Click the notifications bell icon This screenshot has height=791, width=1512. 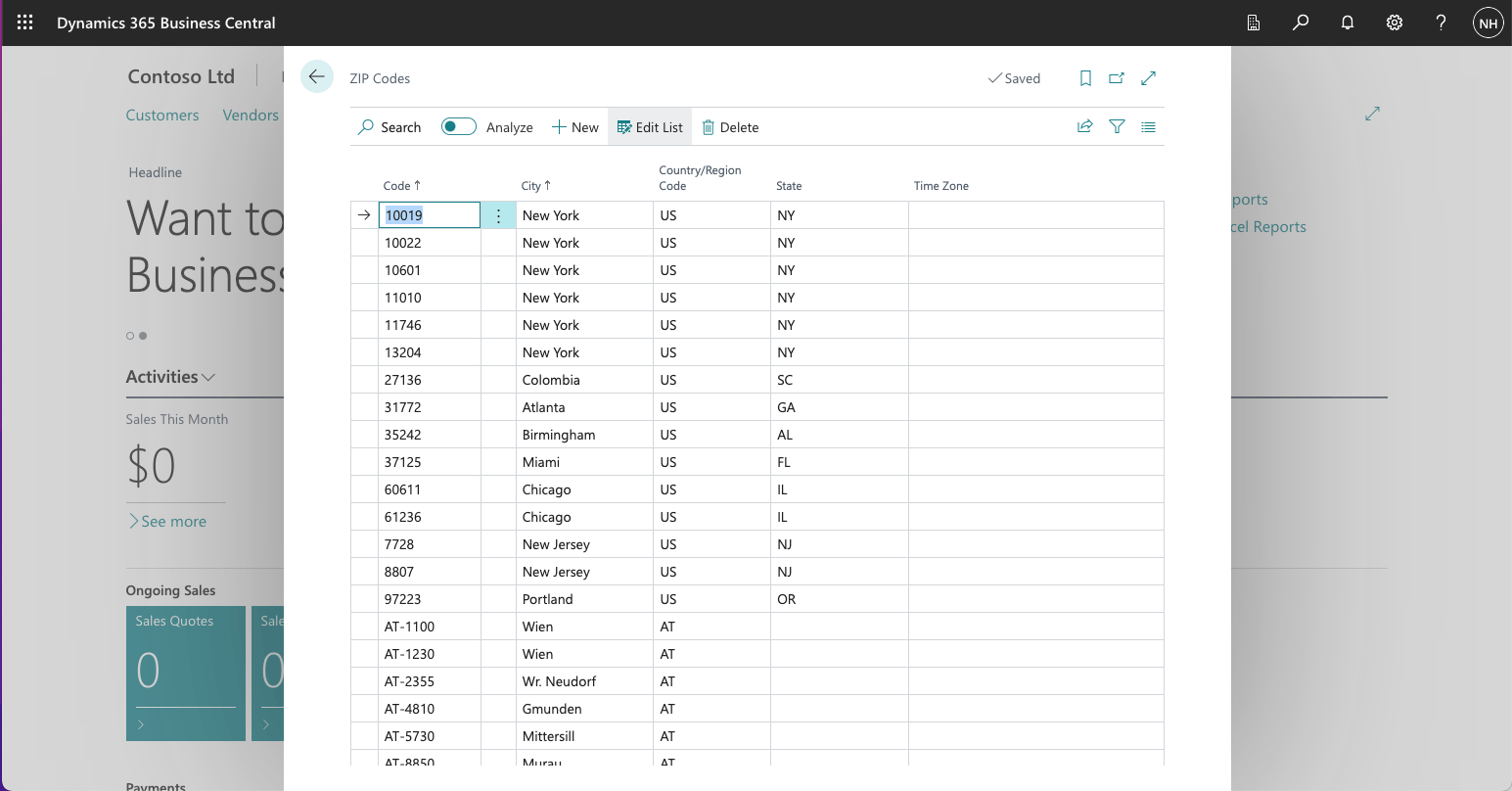(1348, 23)
